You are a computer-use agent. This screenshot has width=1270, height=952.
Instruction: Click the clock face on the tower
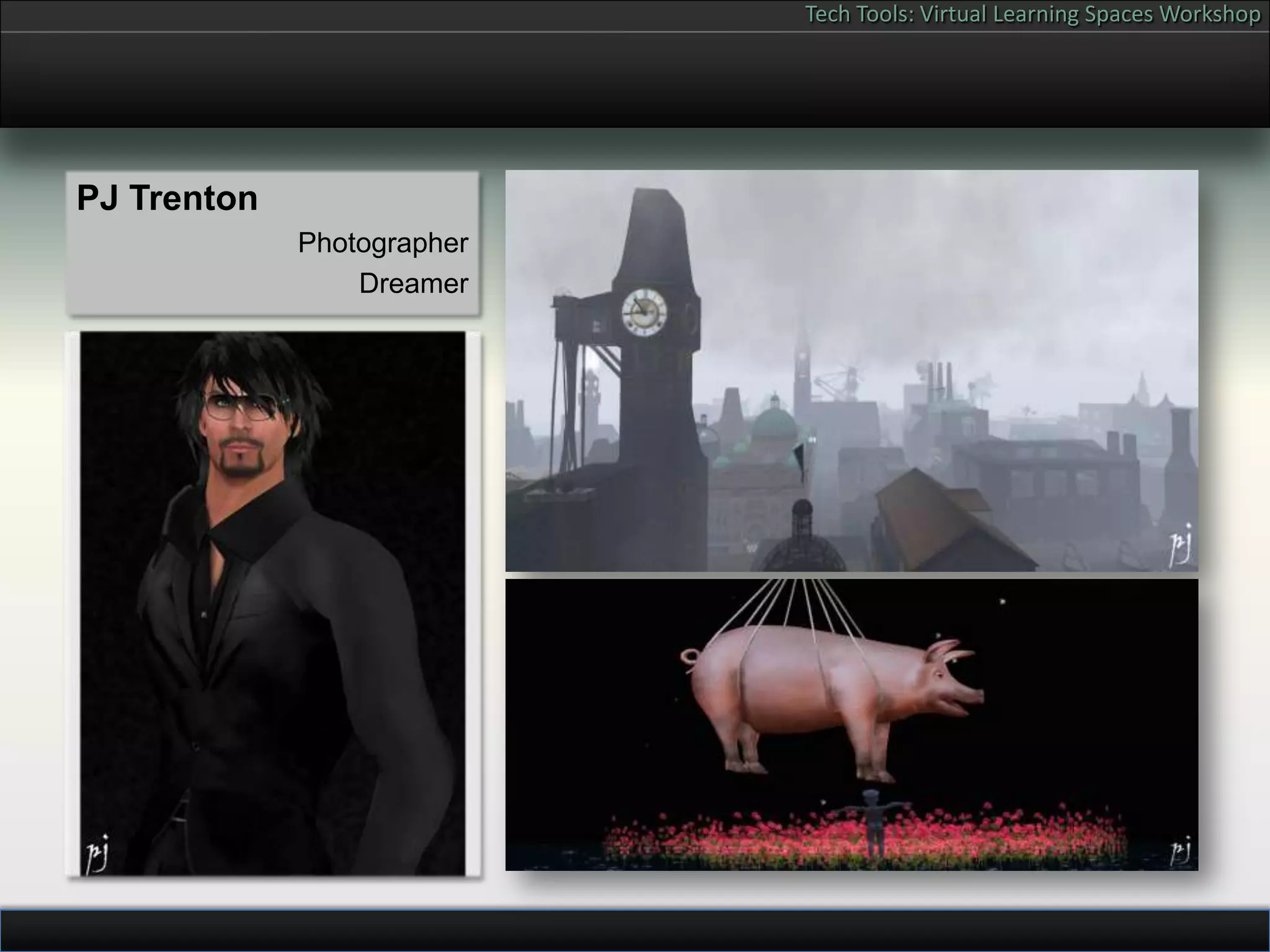tap(644, 312)
